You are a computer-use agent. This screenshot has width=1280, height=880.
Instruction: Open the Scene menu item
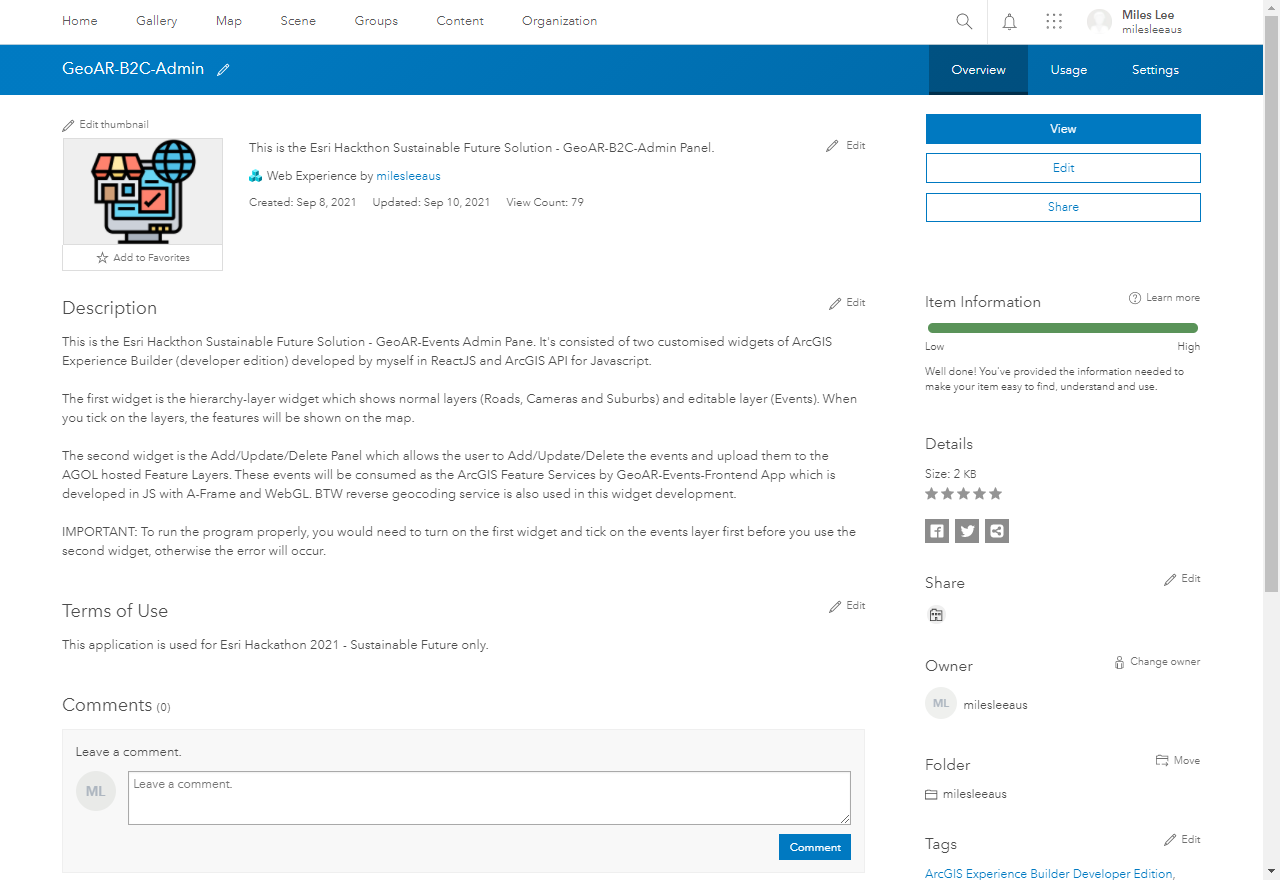298,21
